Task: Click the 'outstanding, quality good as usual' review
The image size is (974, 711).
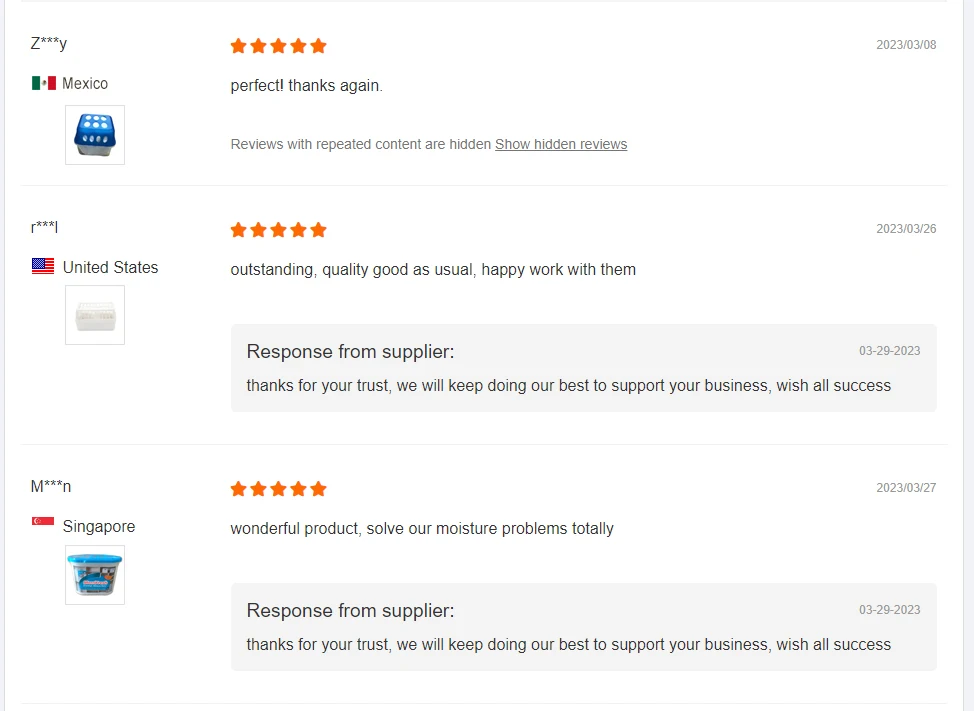Action: coord(433,269)
